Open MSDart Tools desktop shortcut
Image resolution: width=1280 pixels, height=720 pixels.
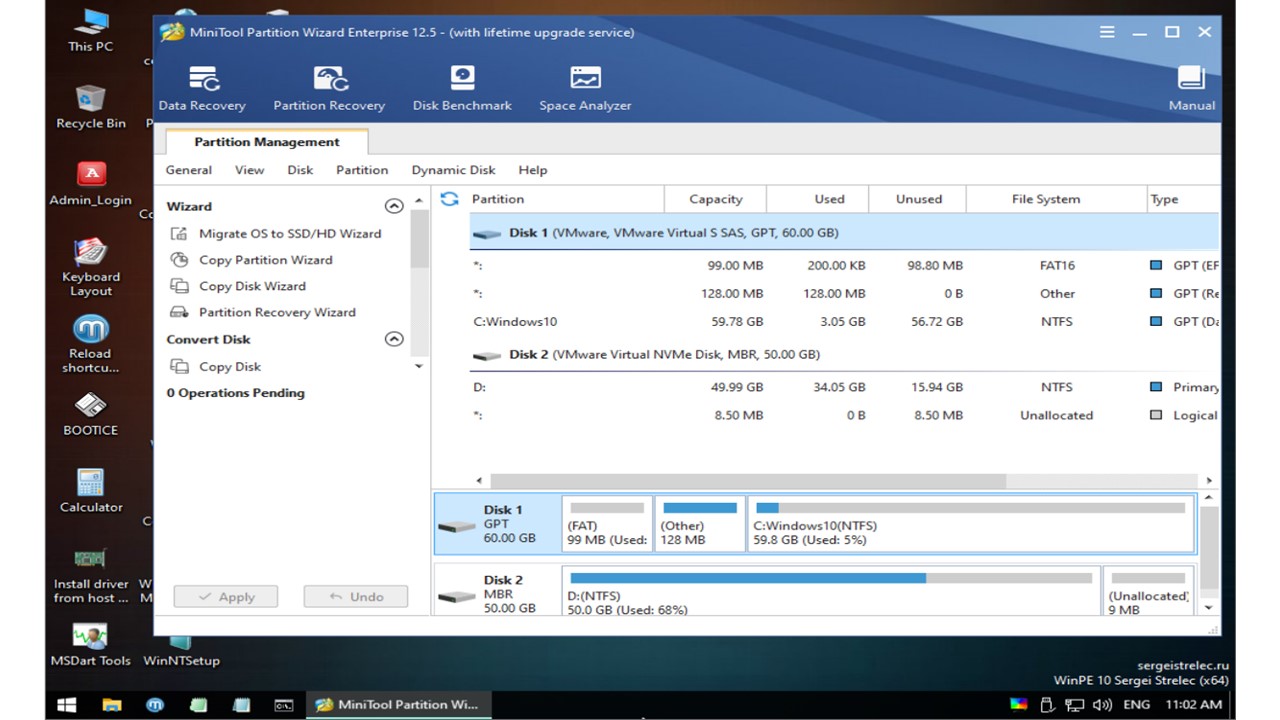click(91, 645)
